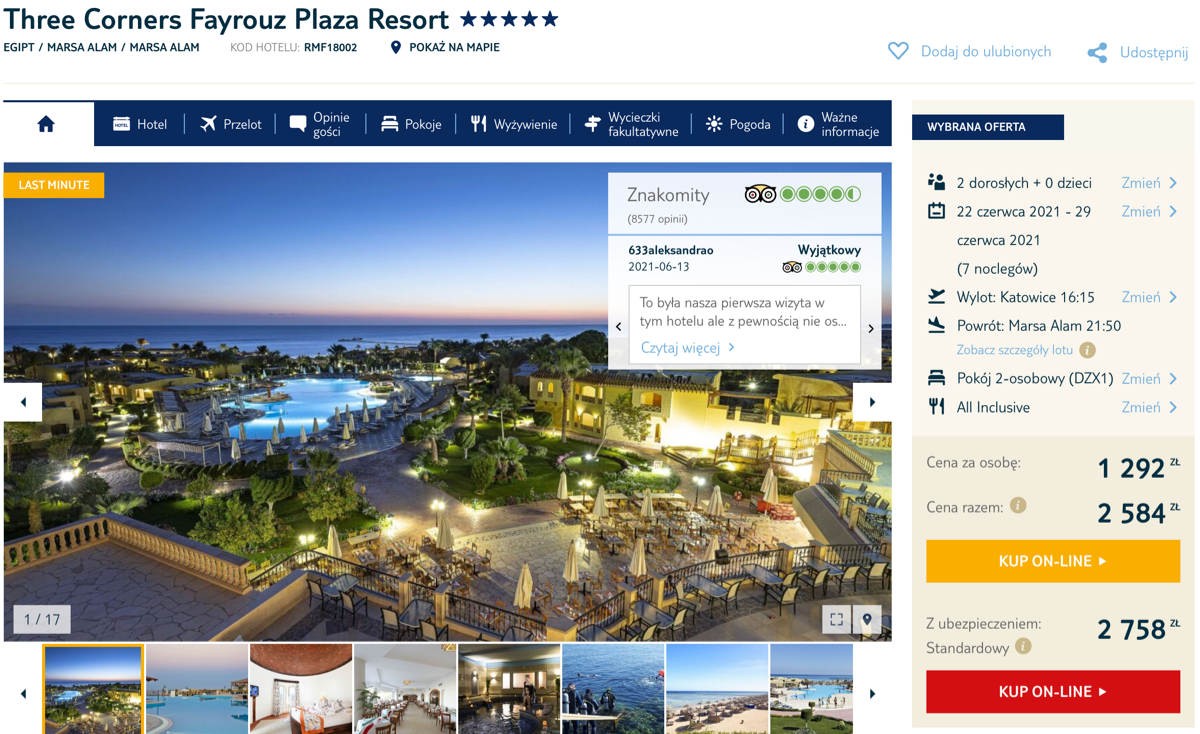The width and height of the screenshot is (1200, 734).
Task: Click Czytaj więcej in the review
Action: coord(688,347)
